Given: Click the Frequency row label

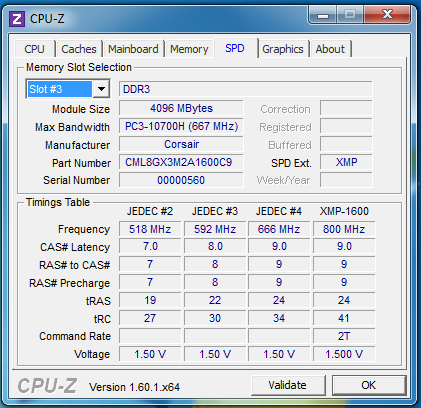Looking at the screenshot, I should click(x=84, y=229).
